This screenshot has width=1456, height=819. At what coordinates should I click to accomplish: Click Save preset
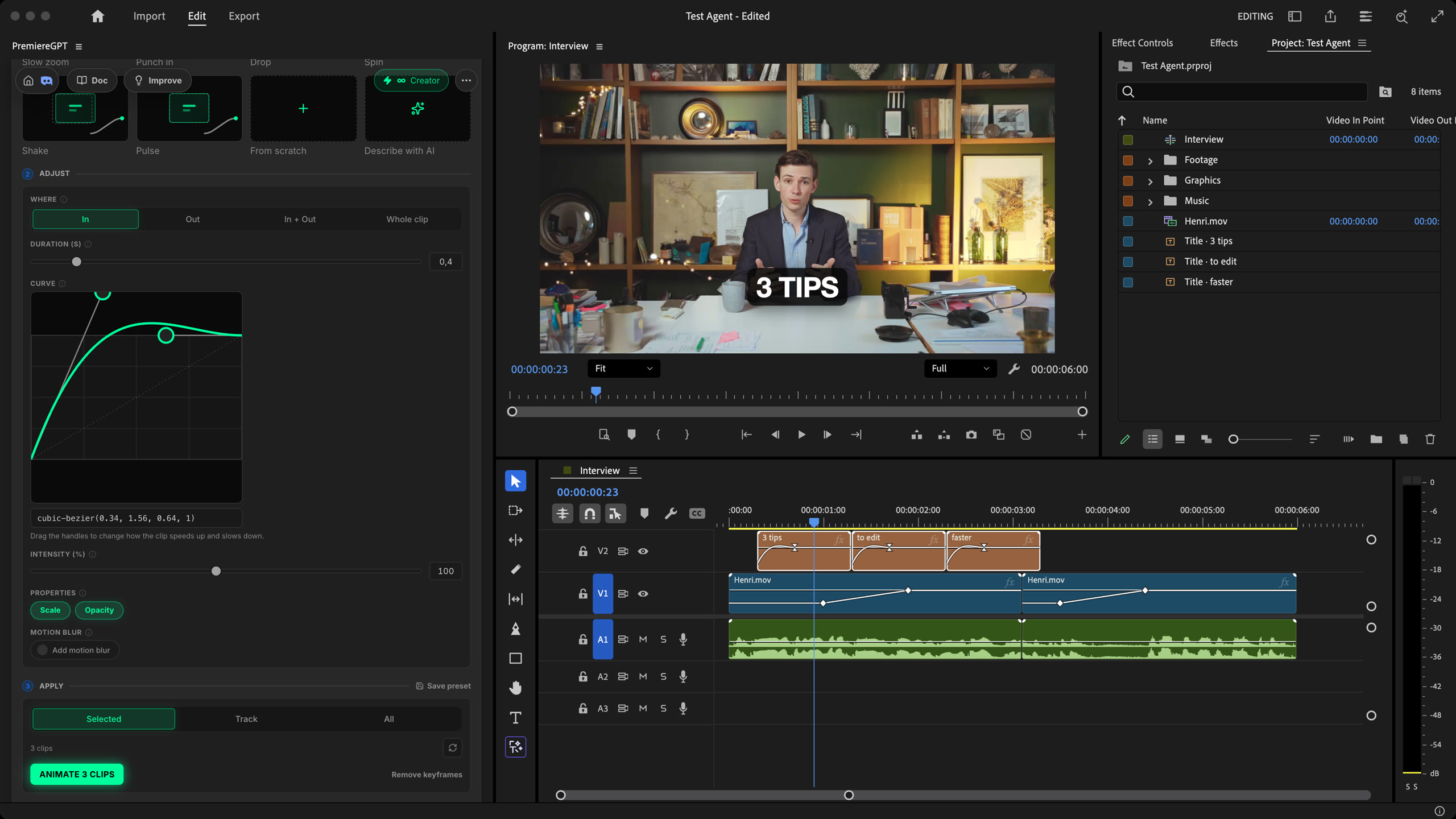(x=443, y=686)
